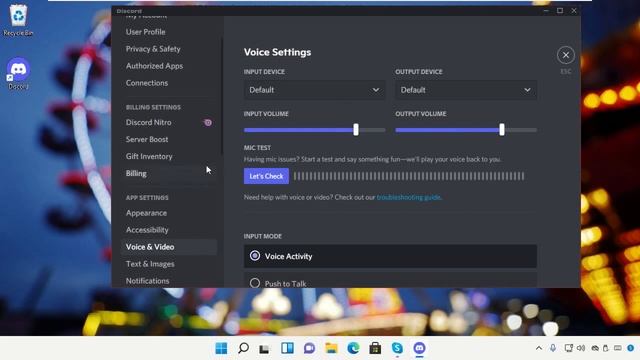This screenshot has height=360, width=640.
Task: Click the Input Volume slider handle
Action: pyautogui.click(x=356, y=130)
